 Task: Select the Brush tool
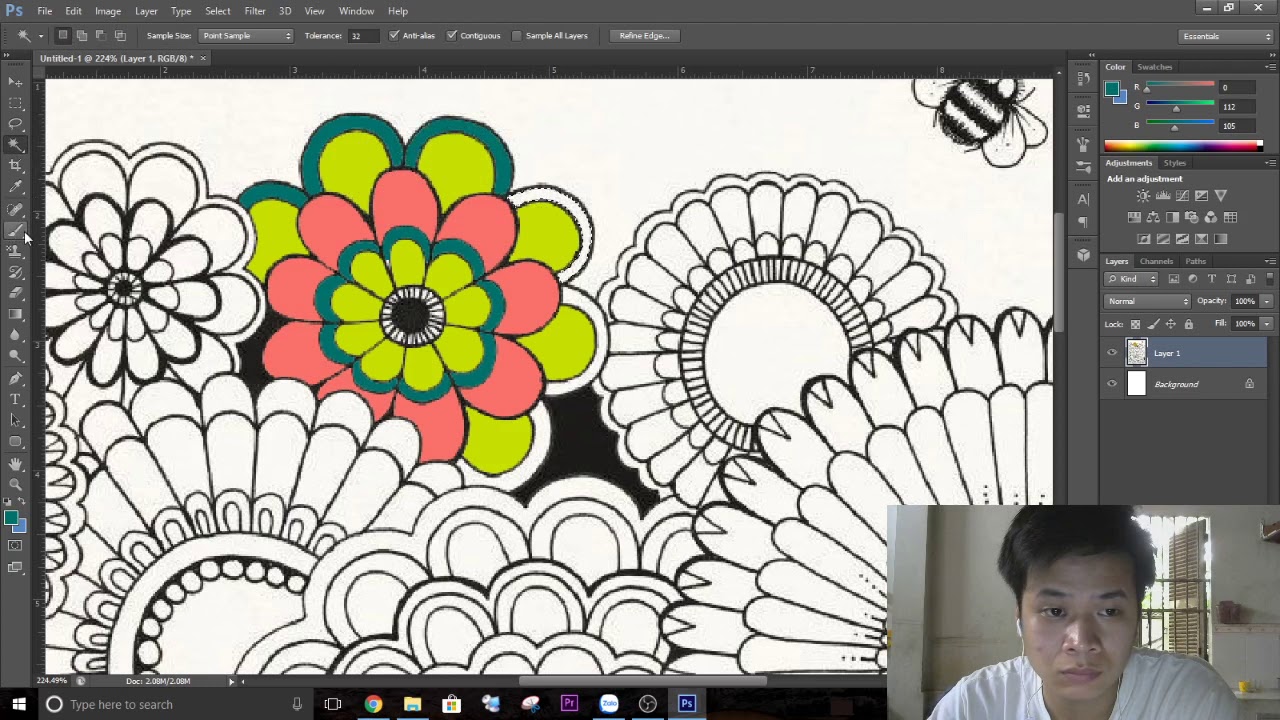coord(15,230)
